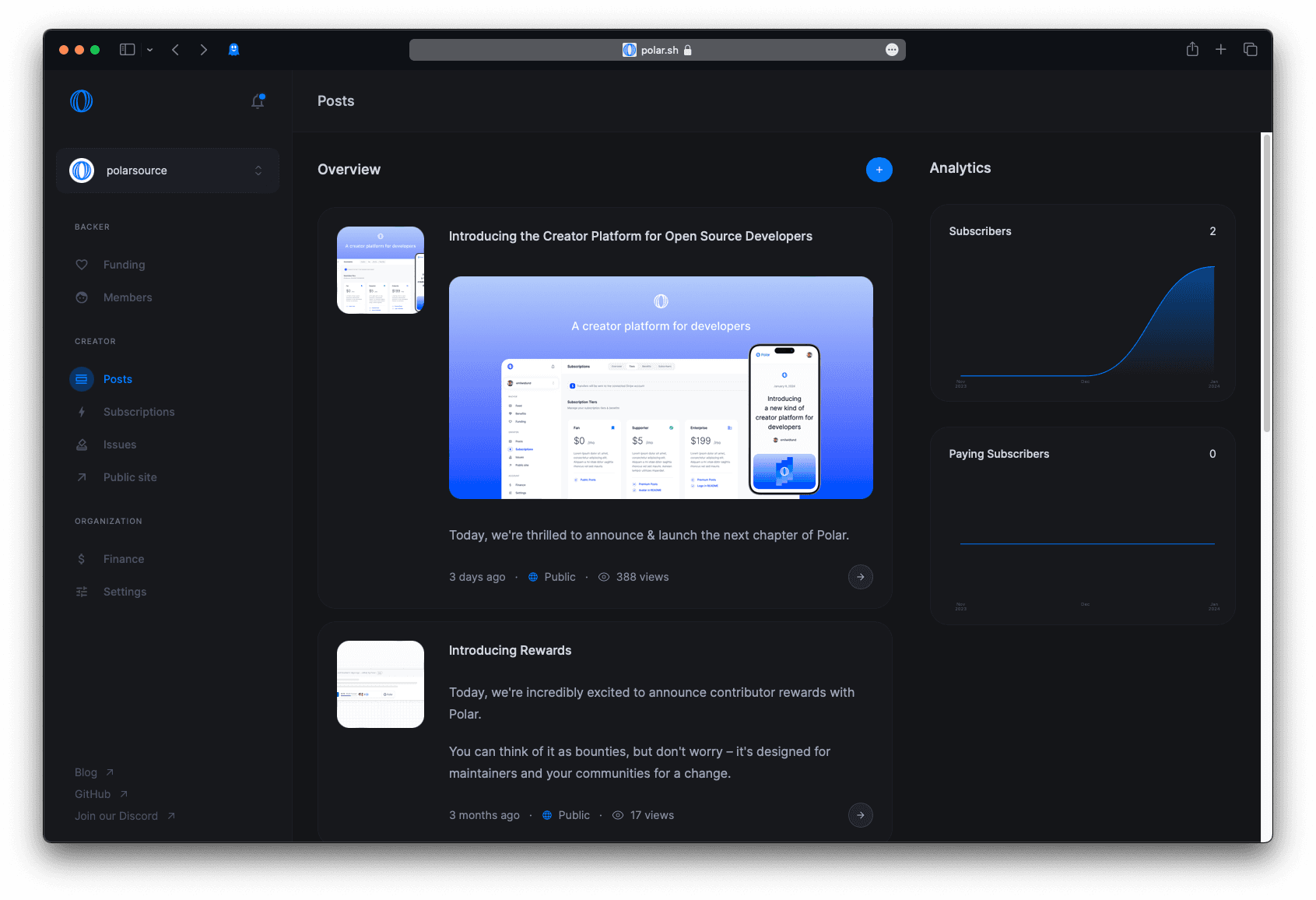
Task: Click the Polar logo in sidebar
Action: (x=82, y=101)
